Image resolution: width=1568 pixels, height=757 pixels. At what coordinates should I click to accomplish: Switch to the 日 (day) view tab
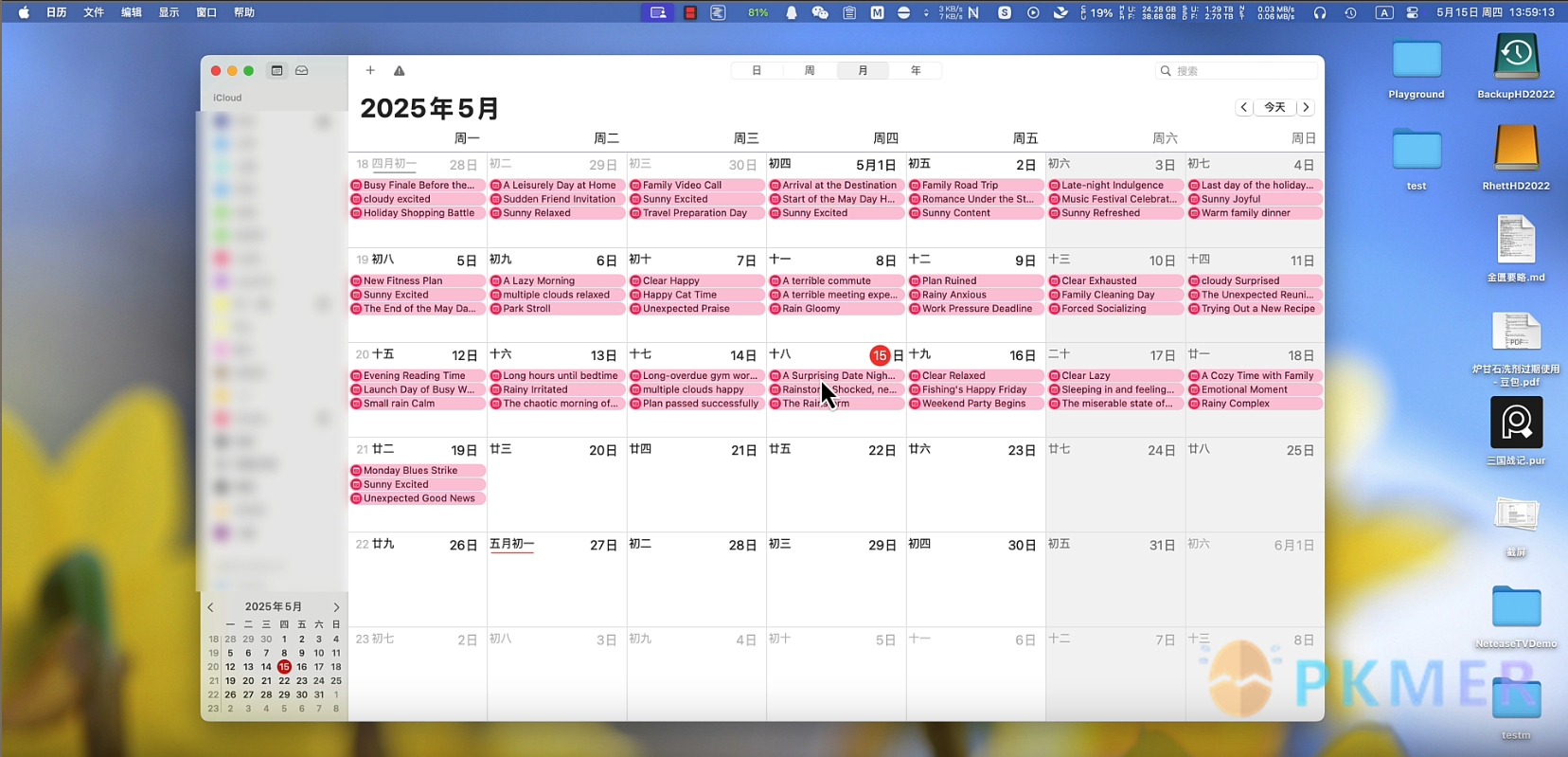[757, 70]
